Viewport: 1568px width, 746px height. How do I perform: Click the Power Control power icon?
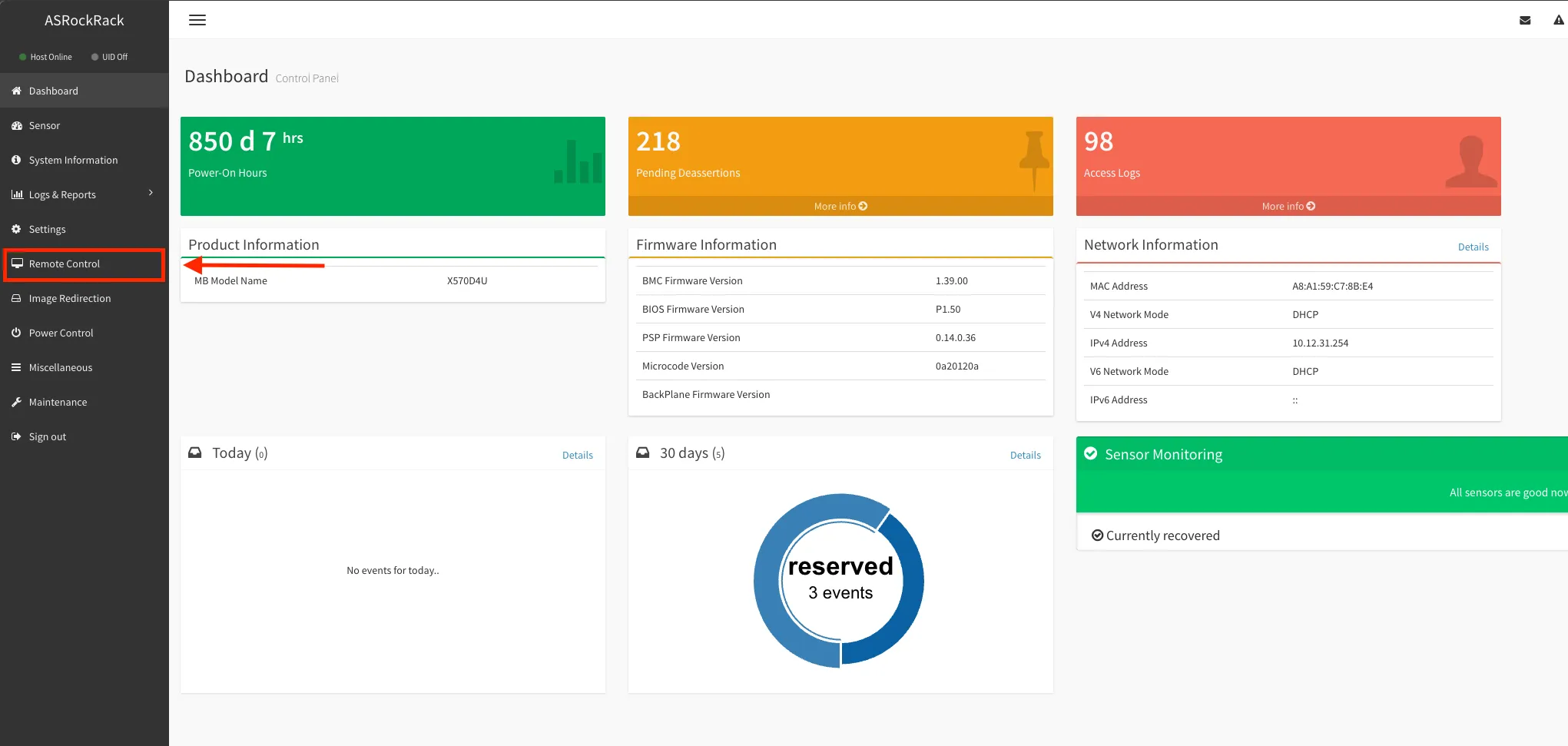(16, 333)
